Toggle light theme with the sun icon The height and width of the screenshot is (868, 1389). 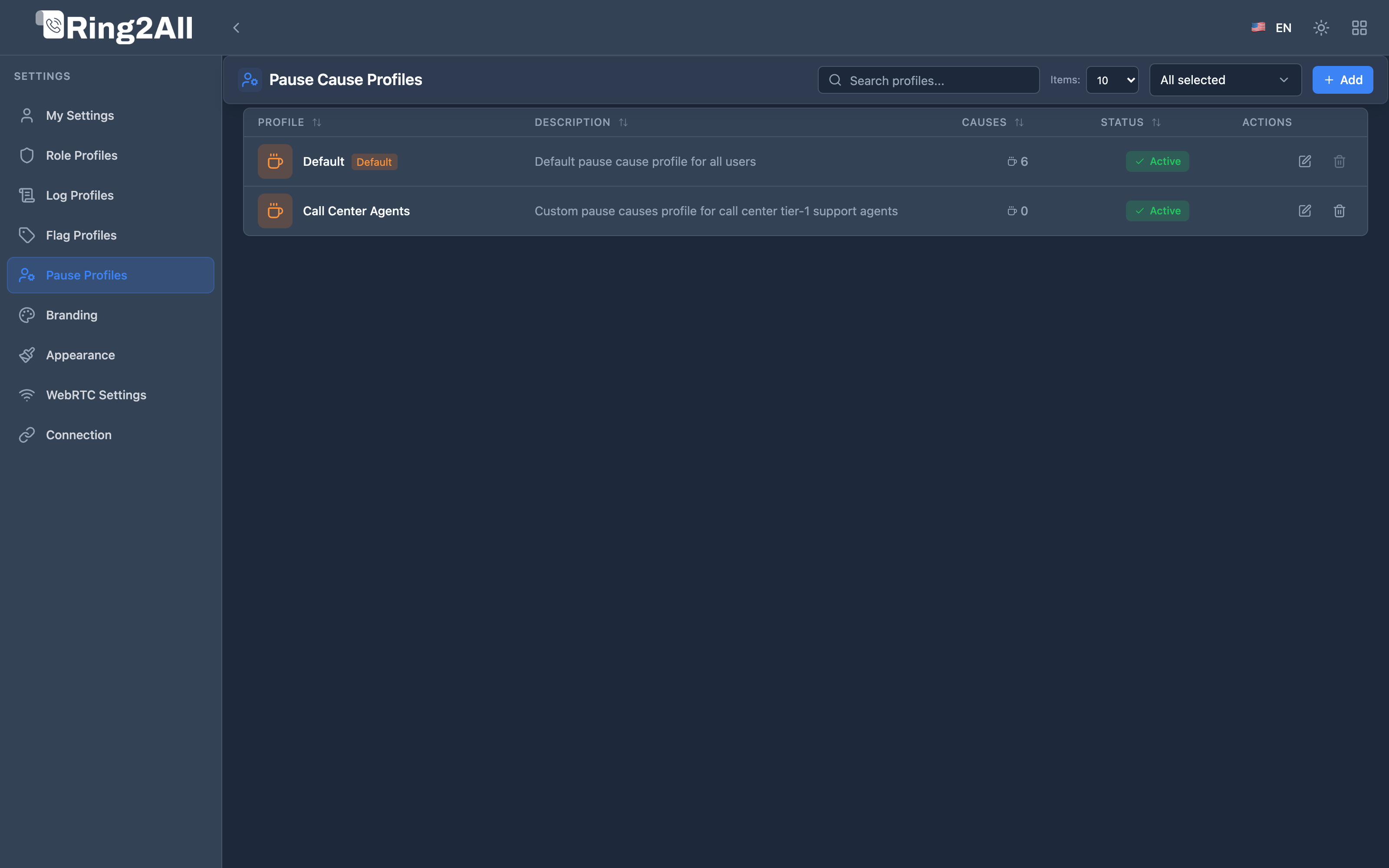pyautogui.click(x=1321, y=27)
